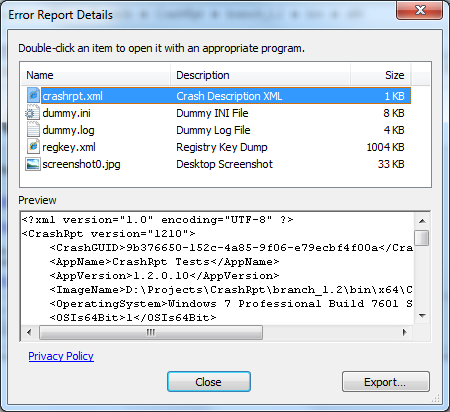Click the Export... button

coord(386,382)
